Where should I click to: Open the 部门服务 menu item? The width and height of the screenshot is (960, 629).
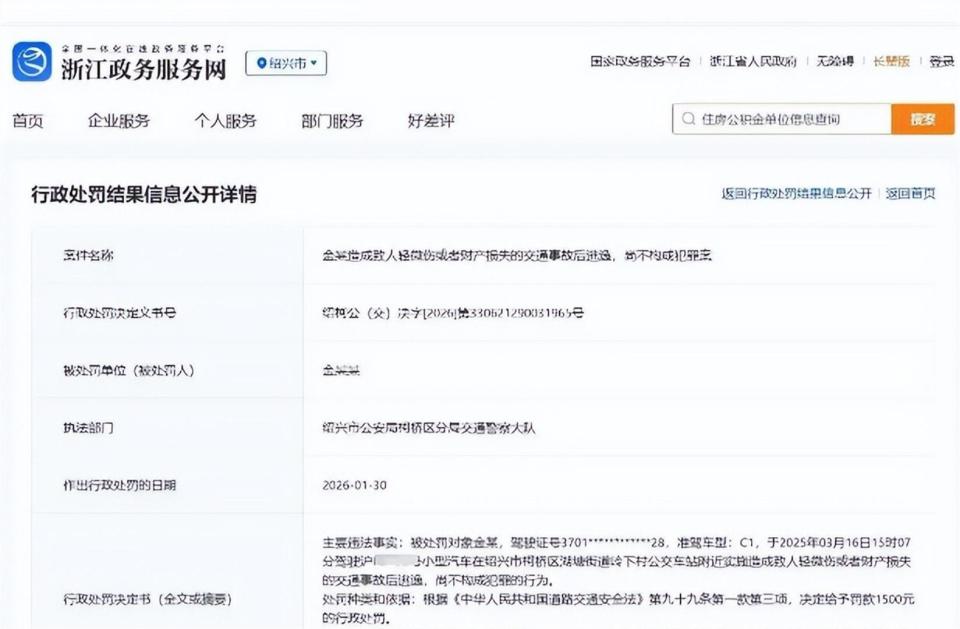pos(332,121)
